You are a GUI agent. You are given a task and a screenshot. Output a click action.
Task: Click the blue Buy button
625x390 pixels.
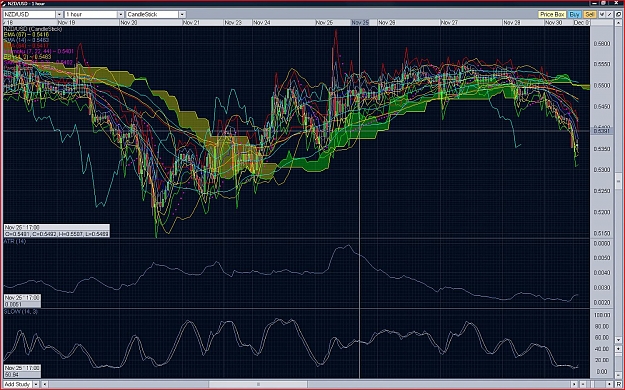[574, 14]
